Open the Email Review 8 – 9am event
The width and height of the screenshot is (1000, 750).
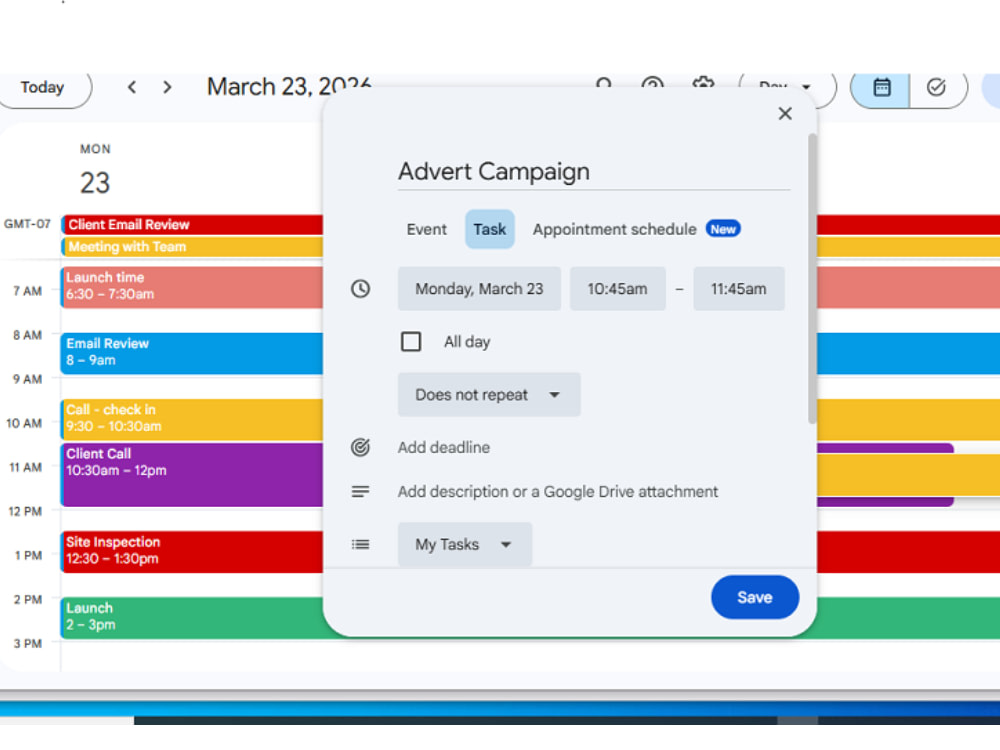[x=193, y=353]
